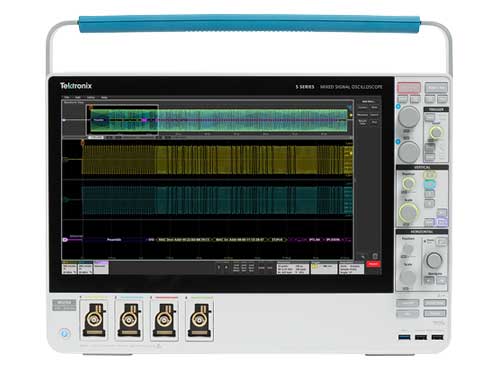Click the Single/Seq front panel button
Viewport: 500px width, 375px height.
pos(436,88)
